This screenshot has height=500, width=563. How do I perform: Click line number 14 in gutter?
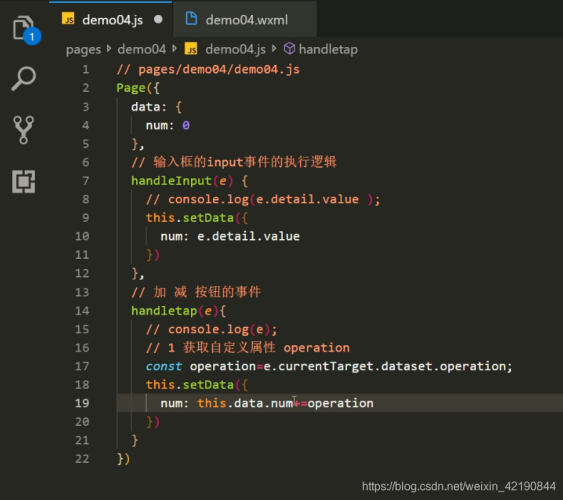point(82,310)
